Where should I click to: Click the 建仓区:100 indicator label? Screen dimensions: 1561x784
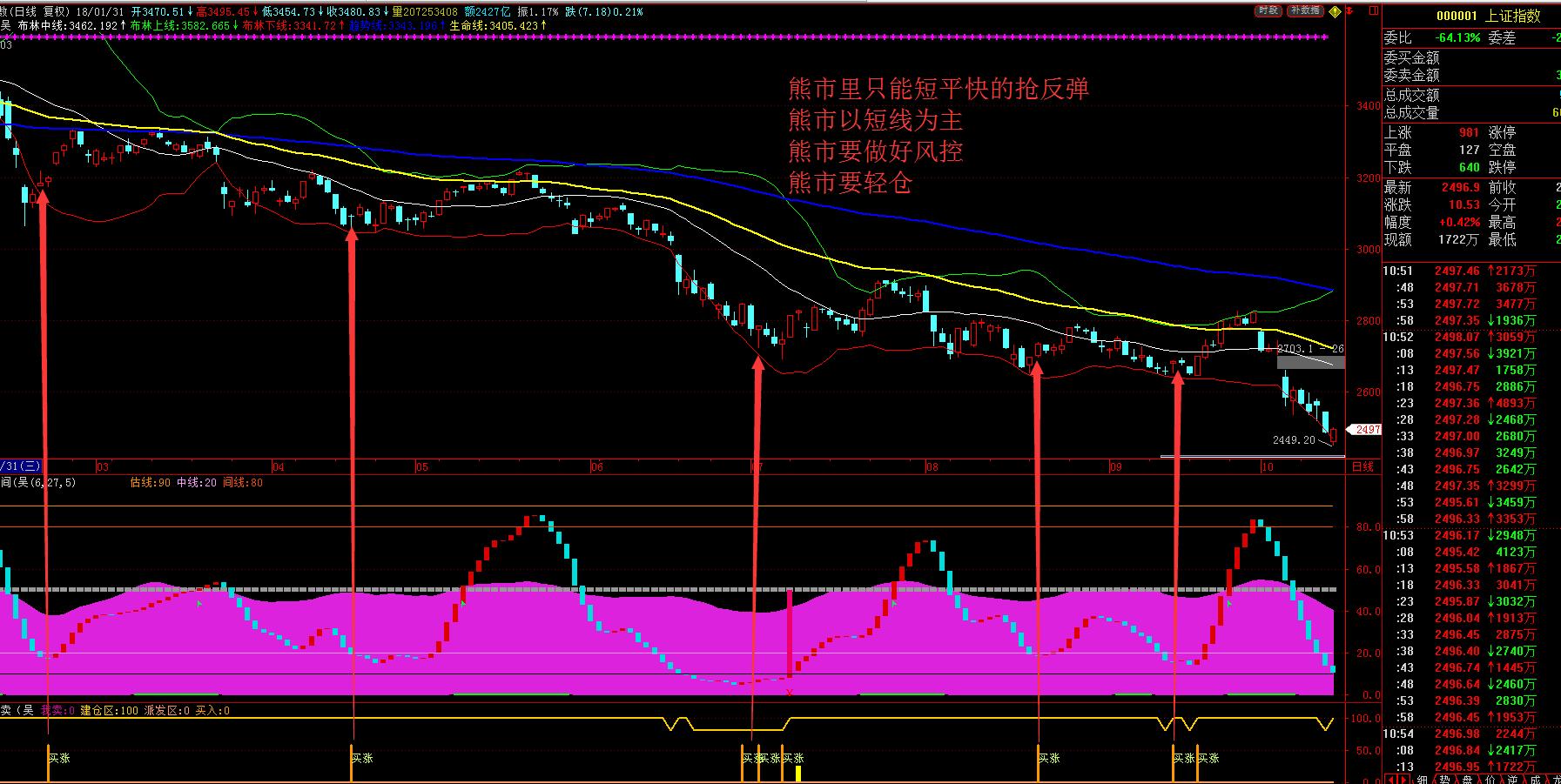tap(110, 711)
